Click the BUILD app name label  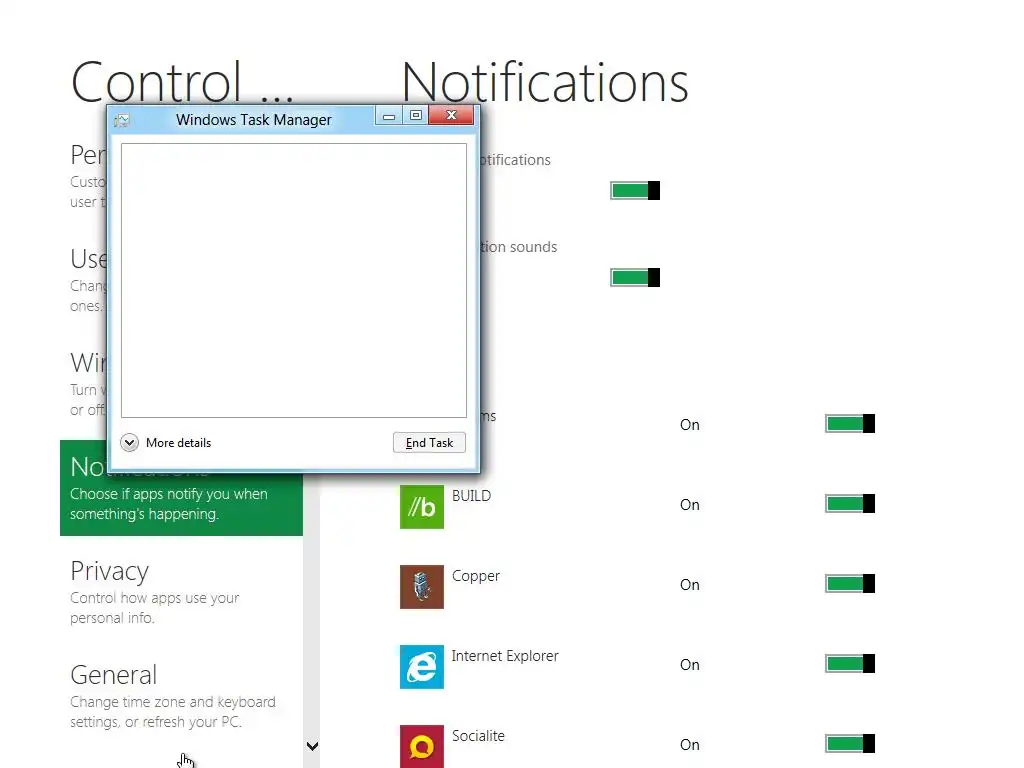click(x=472, y=496)
